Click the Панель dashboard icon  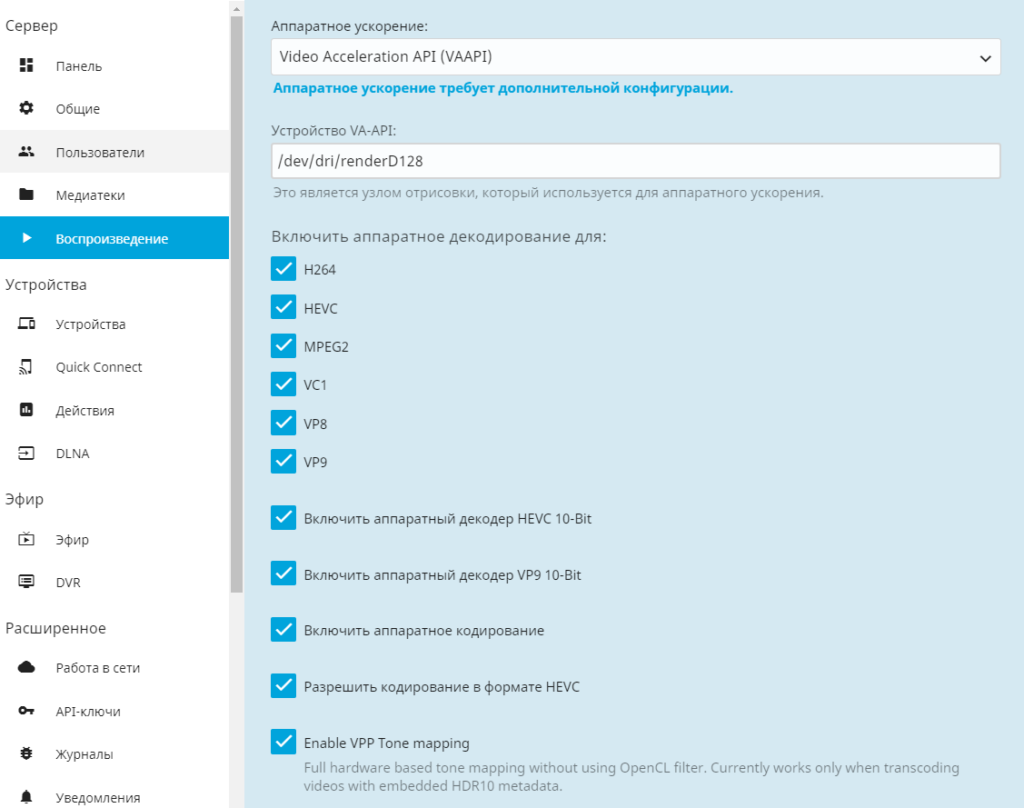point(27,66)
